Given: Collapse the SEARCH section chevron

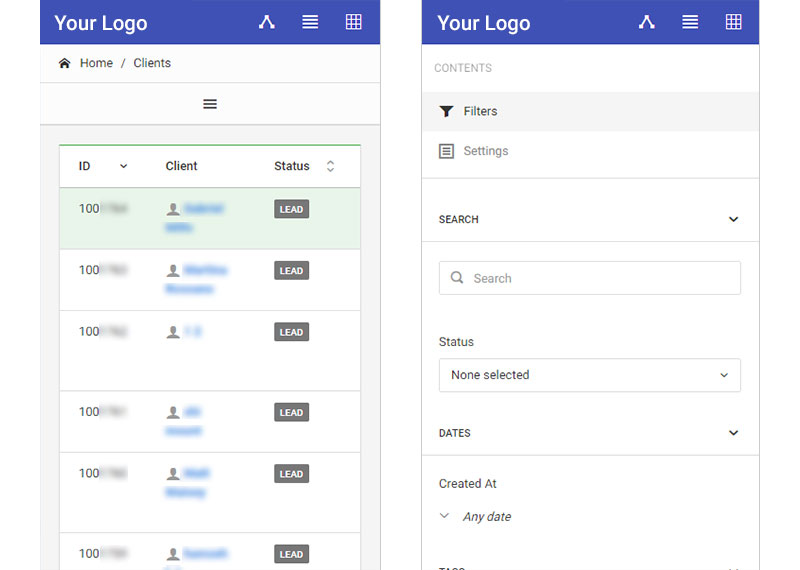Looking at the screenshot, I should tap(733, 219).
